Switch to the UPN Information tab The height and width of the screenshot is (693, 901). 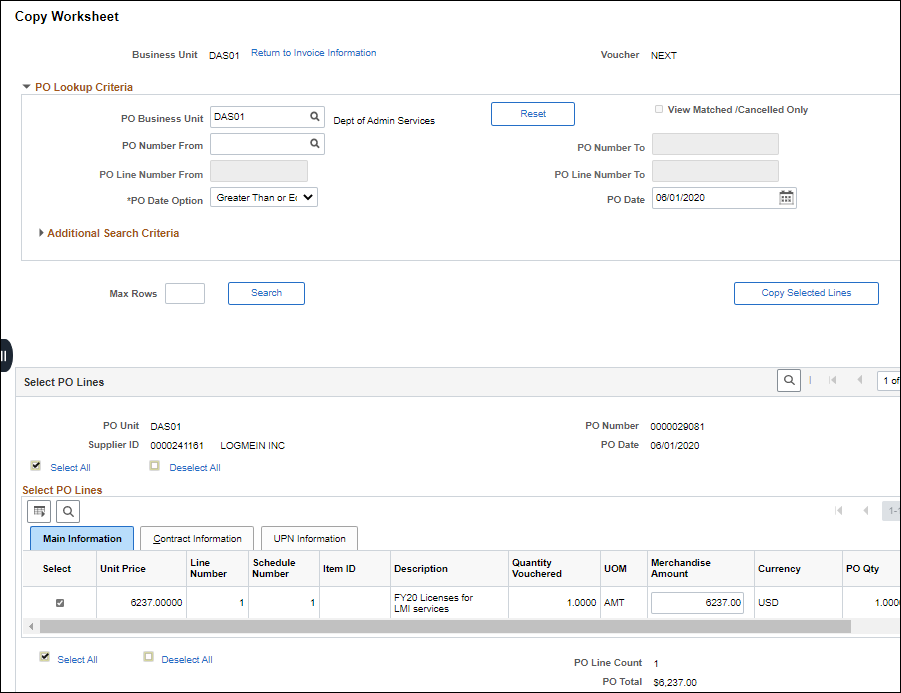point(309,539)
